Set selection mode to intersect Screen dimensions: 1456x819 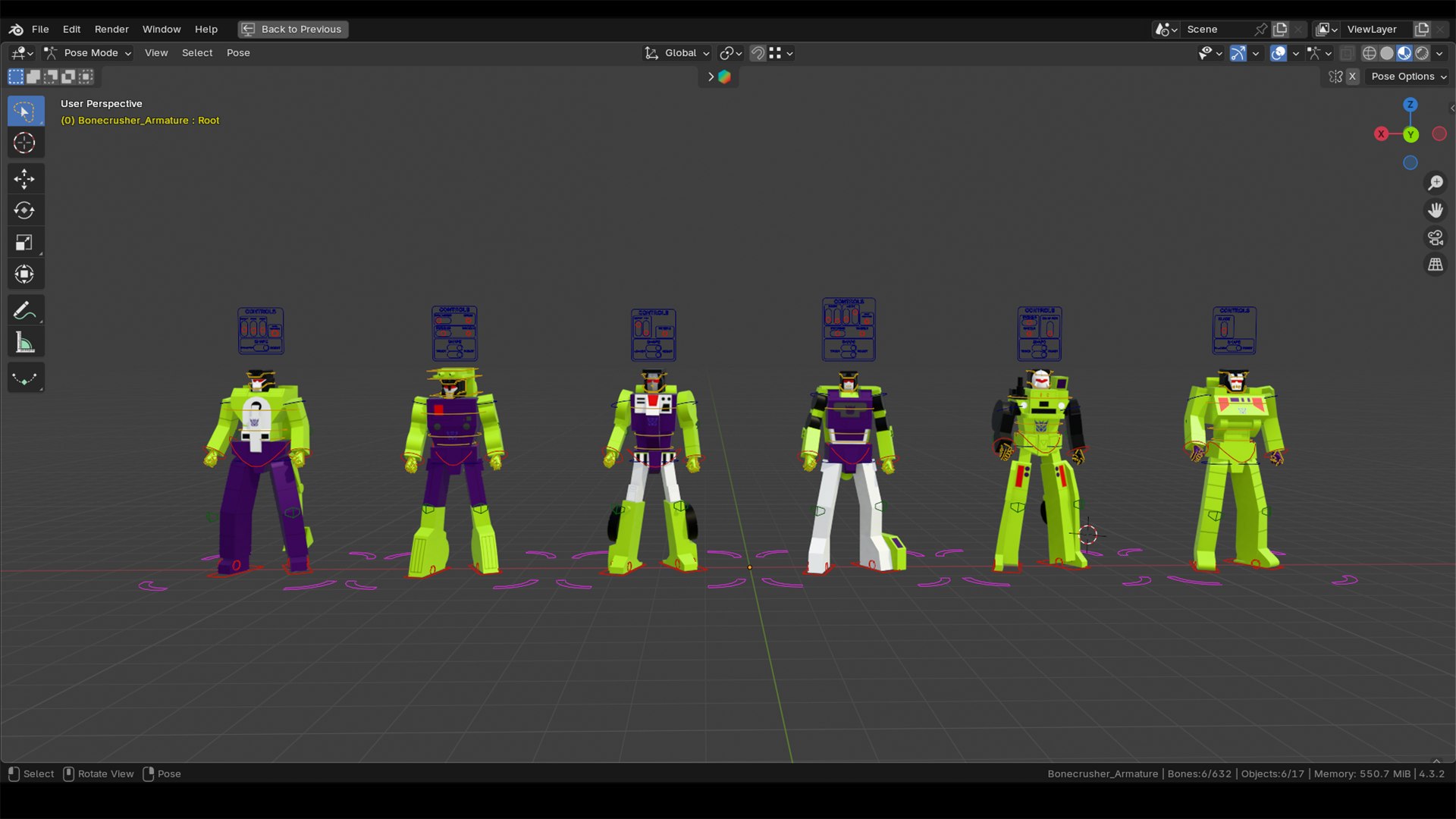point(86,76)
